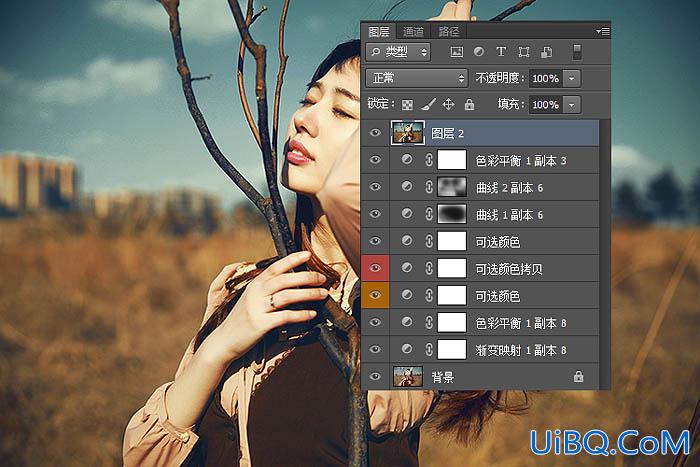
Task: Select the 图层 2 layer thumbnail
Action: click(408, 133)
